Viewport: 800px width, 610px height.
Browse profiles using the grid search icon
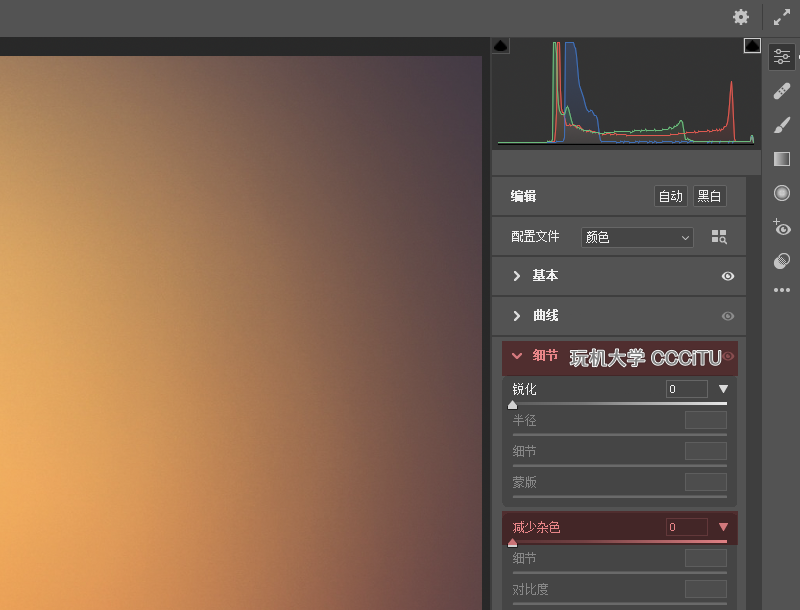[x=719, y=237]
